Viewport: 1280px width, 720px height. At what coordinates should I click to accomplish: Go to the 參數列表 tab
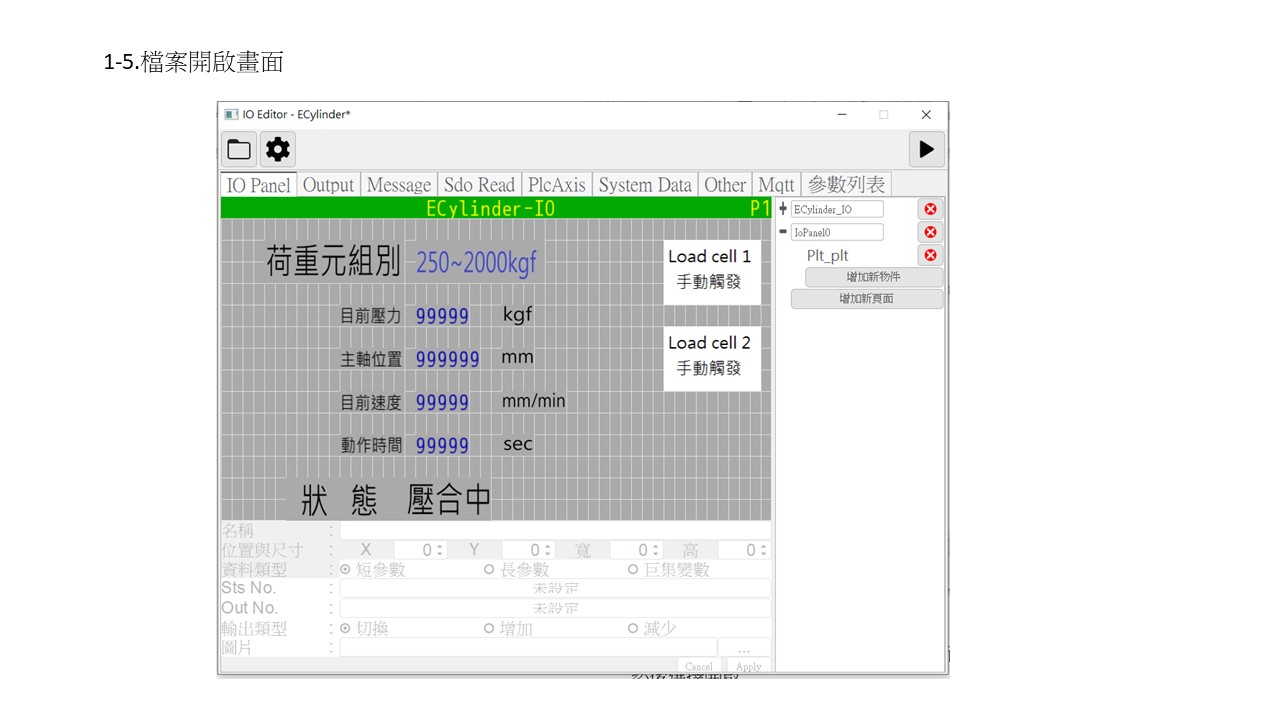[846, 185]
